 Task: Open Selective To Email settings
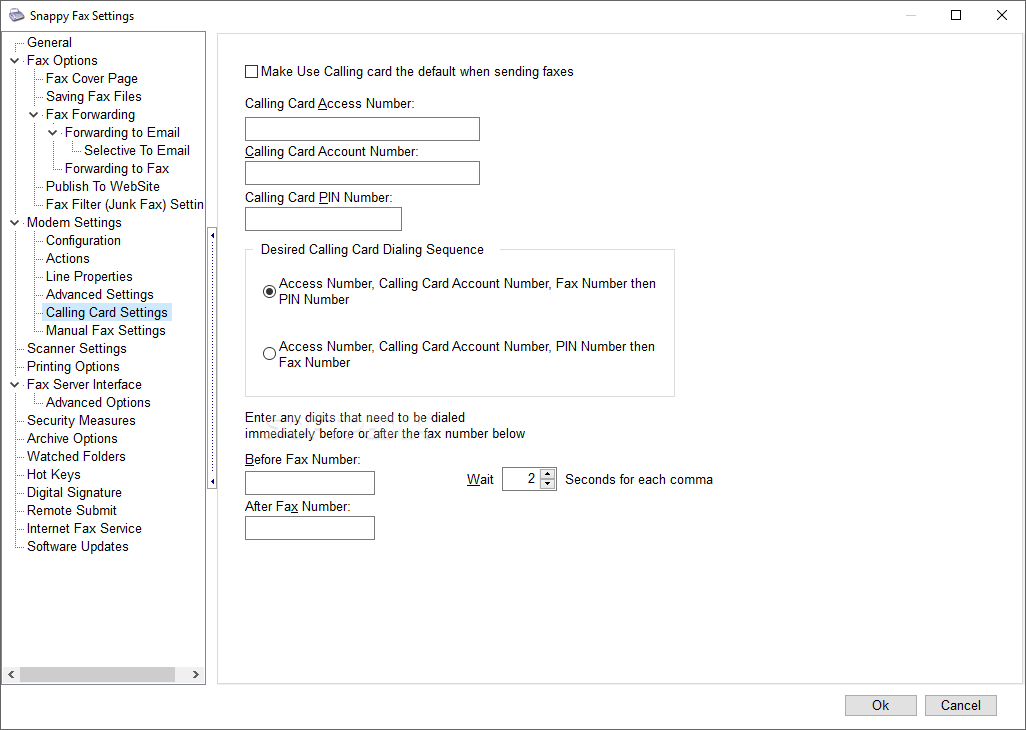point(137,150)
